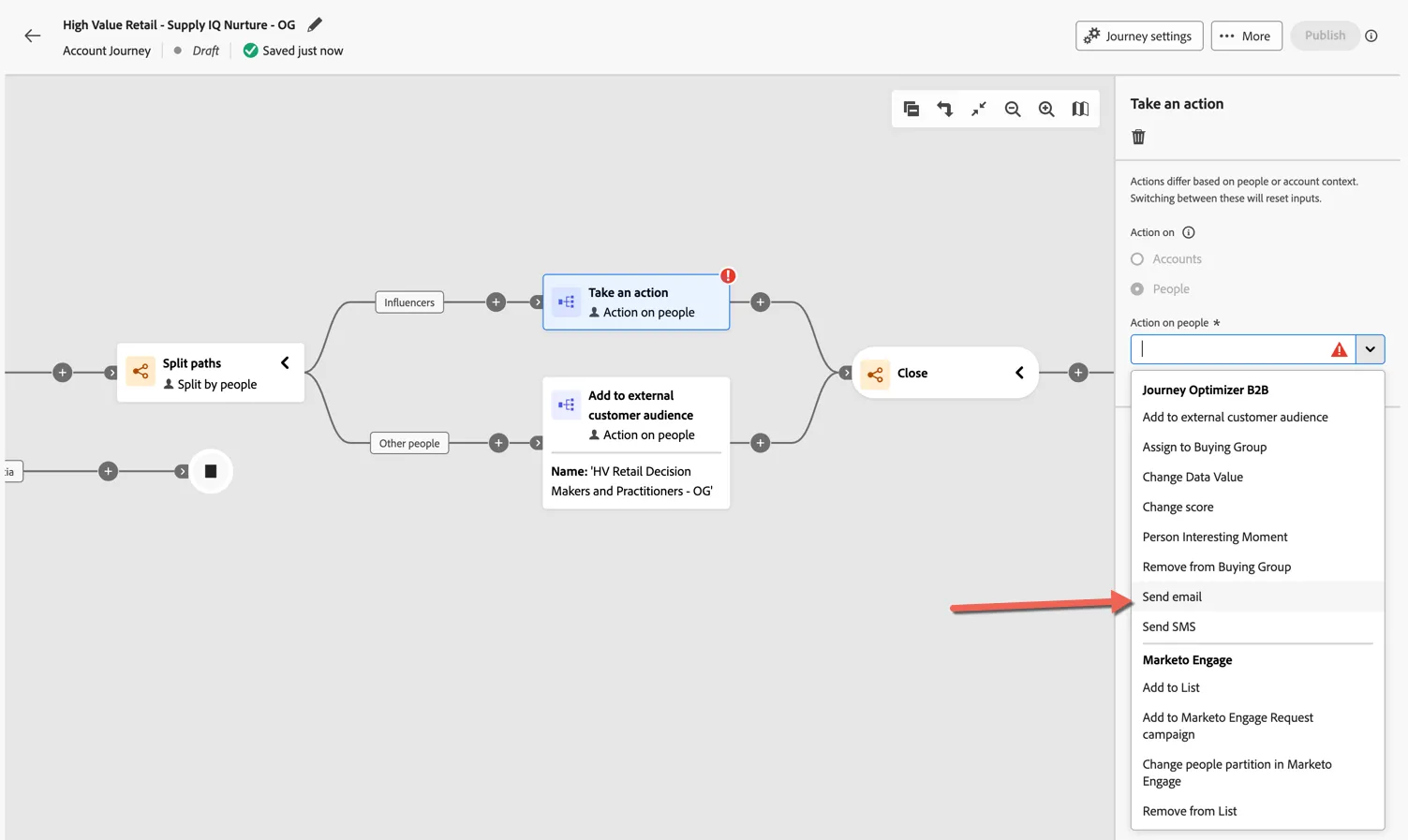Collapse the Split paths node chevron
Screen dimensions: 1408x840
pyautogui.click(x=285, y=362)
